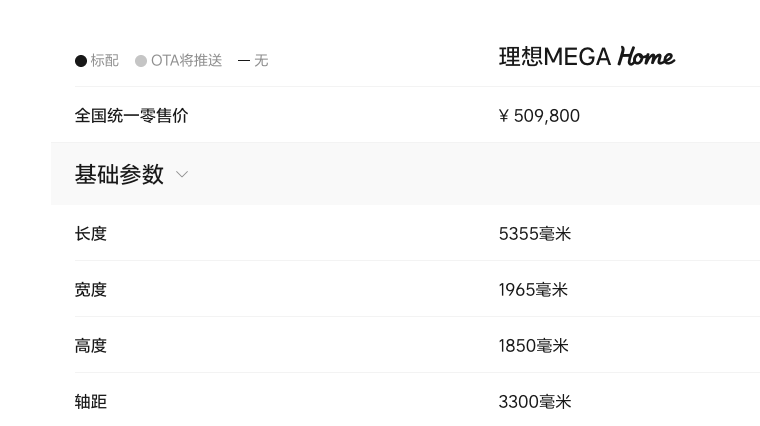The width and height of the screenshot is (760, 426).
Task: Click the 理想MEGA Home model title
Action: (586, 57)
